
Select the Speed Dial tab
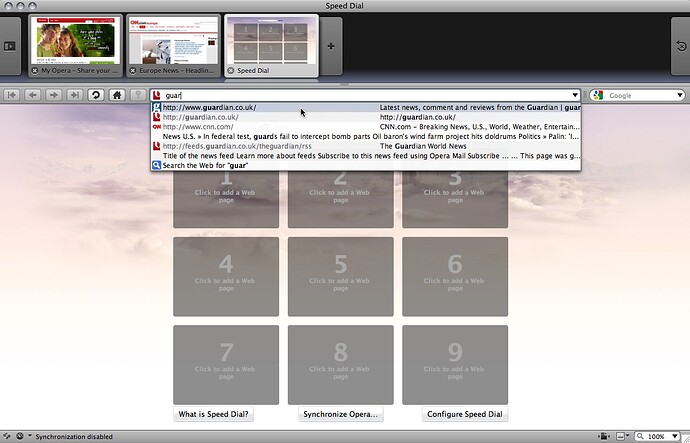tap(272, 46)
